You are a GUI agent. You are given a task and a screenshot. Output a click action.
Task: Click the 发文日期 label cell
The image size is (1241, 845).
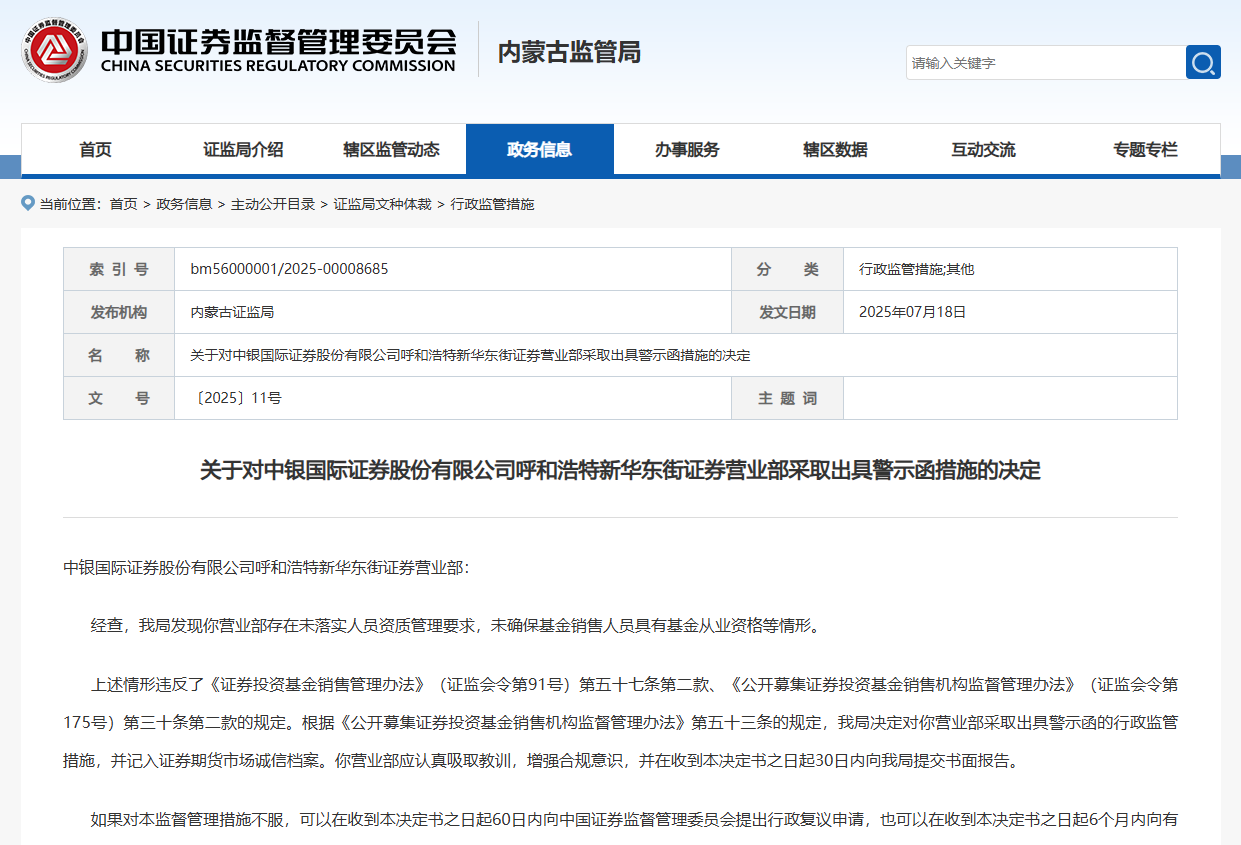[x=787, y=312]
